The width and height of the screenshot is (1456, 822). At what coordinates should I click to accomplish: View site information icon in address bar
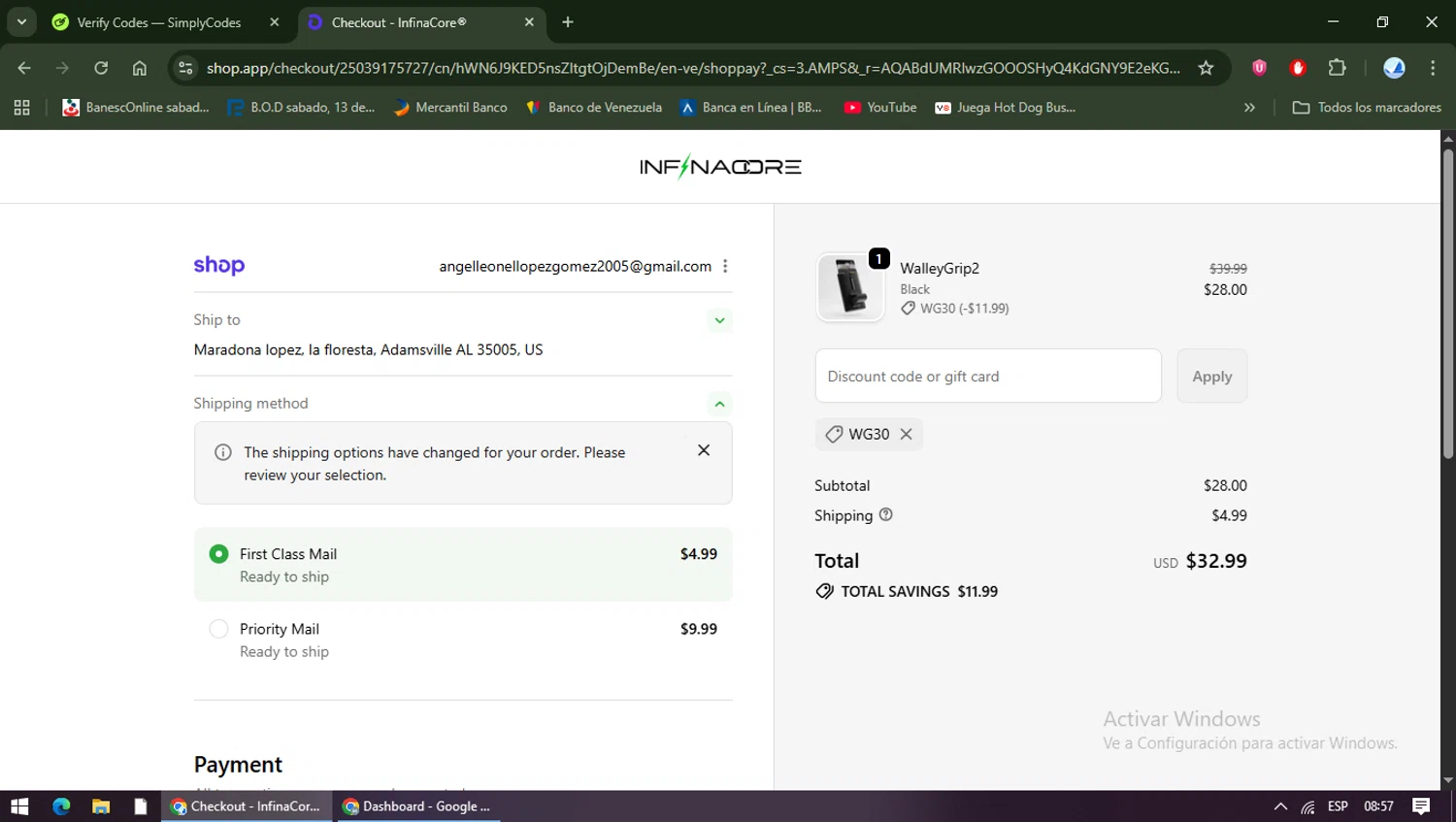(186, 68)
